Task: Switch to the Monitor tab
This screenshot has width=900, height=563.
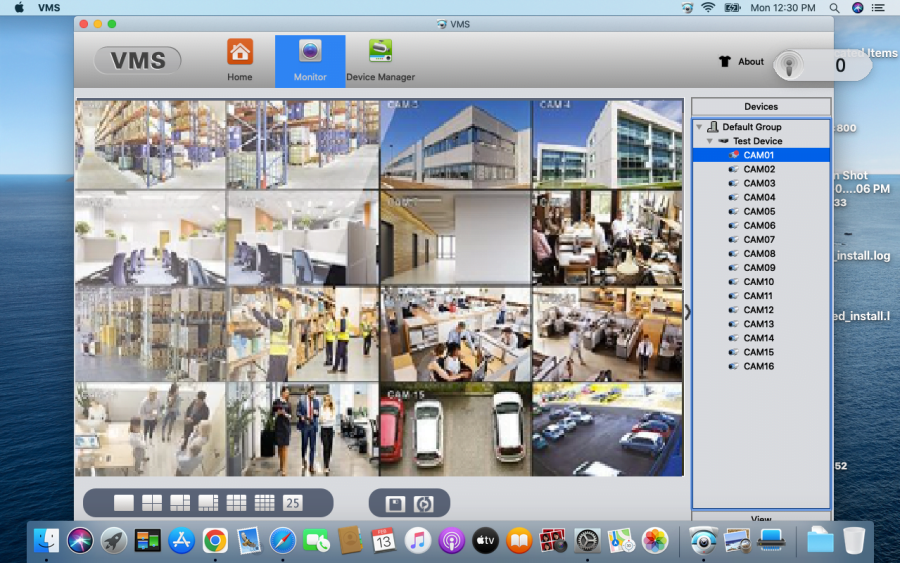Action: point(310,60)
